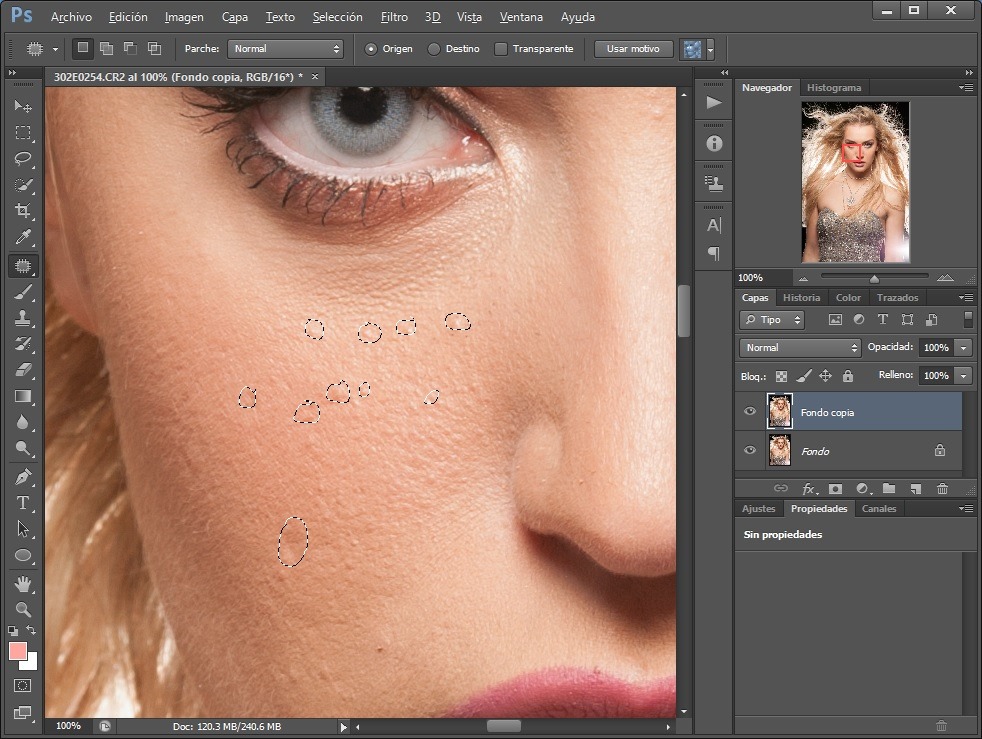Switch to the Canales tab
Screen dimensions: 982x739
pyautogui.click(x=878, y=509)
